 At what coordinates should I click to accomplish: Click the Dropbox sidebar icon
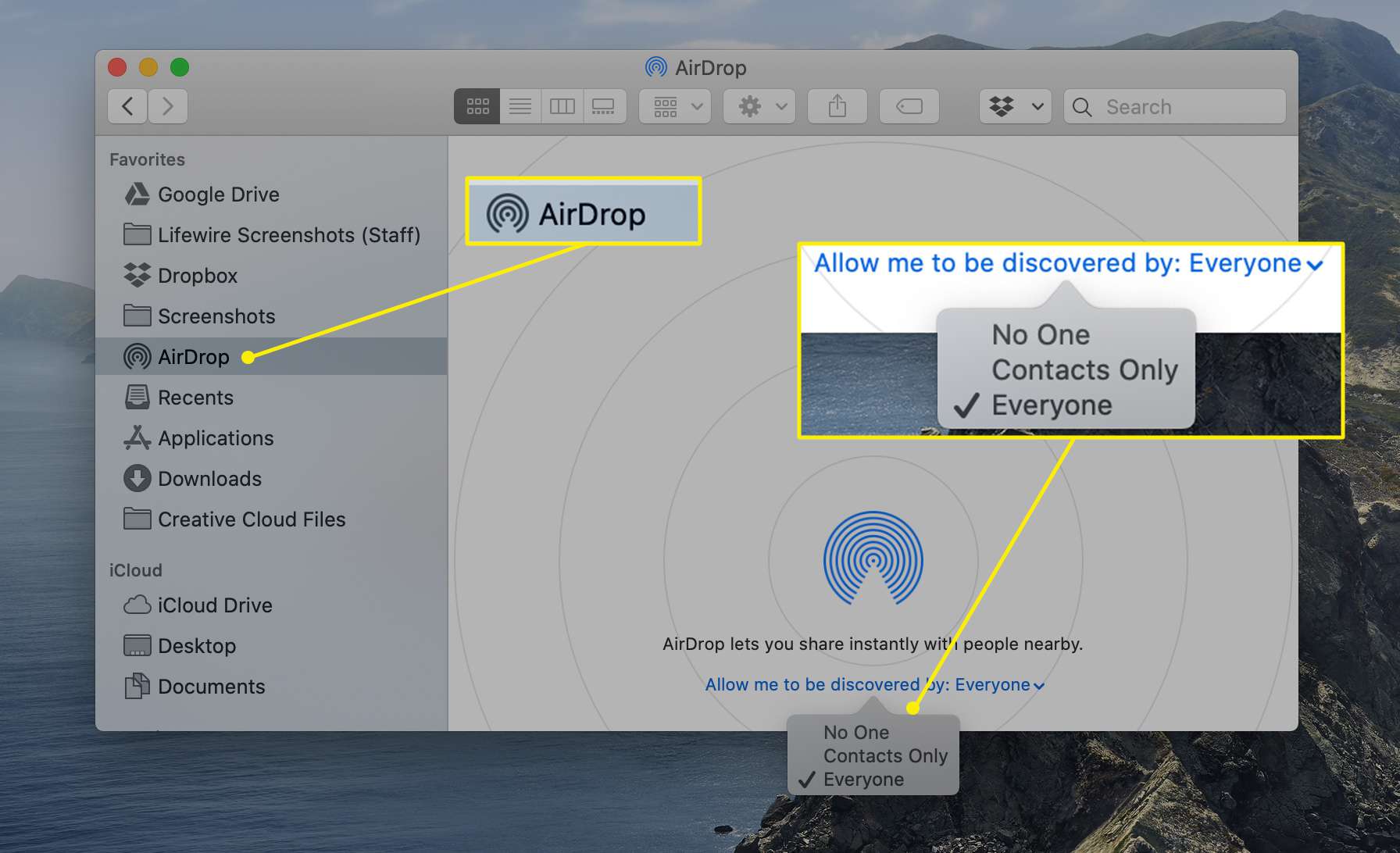pyautogui.click(x=137, y=275)
